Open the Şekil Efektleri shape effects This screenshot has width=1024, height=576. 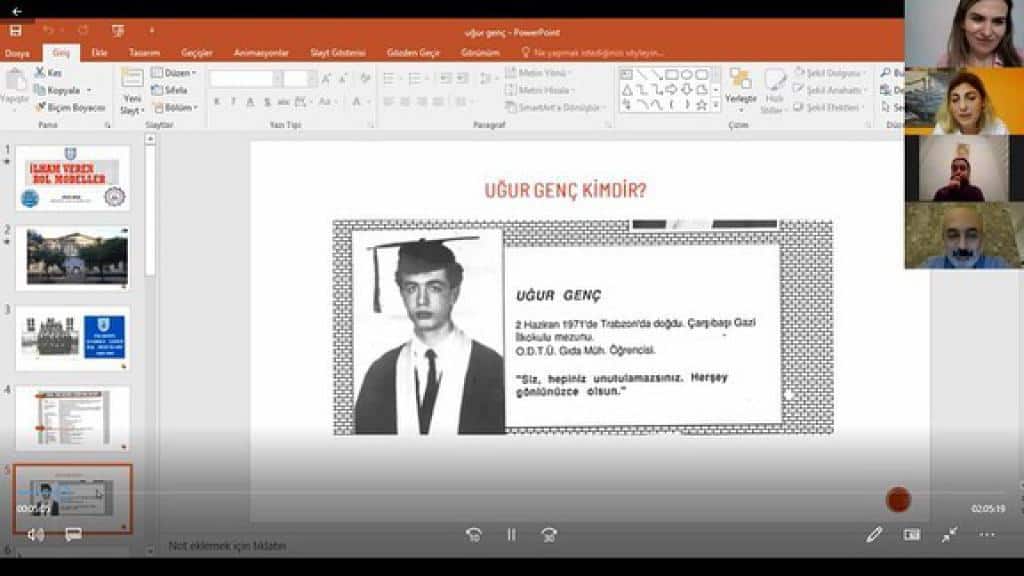click(x=829, y=107)
